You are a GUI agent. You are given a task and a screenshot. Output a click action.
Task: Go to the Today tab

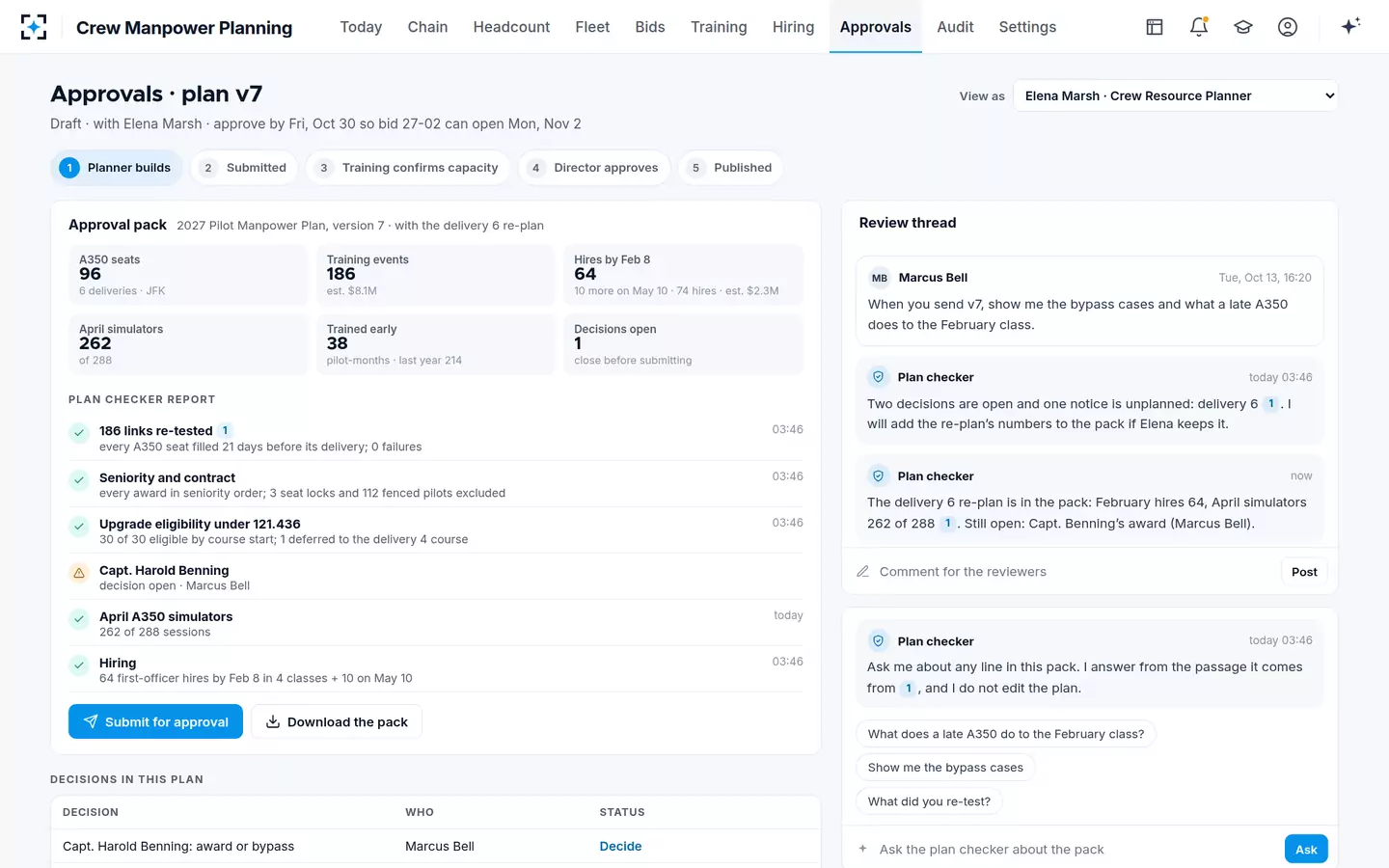point(361,27)
